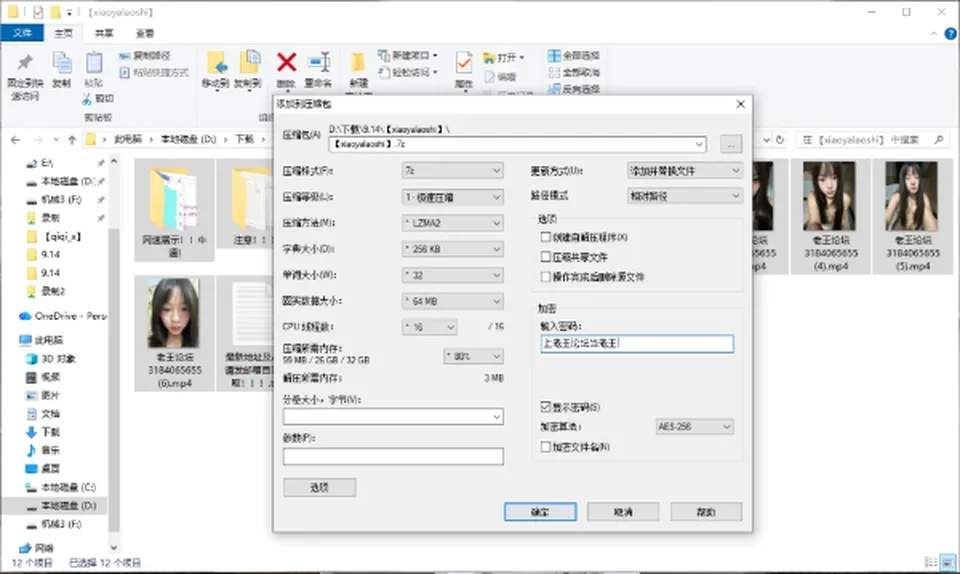Click the red X 删除 icon
This screenshot has width=960, height=574.
tap(286, 62)
